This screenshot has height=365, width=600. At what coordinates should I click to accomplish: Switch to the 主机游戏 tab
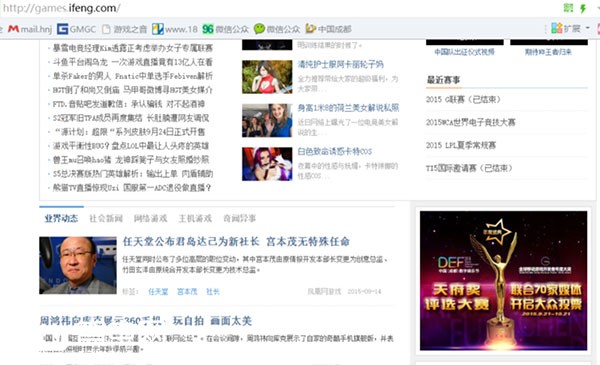pos(195,218)
